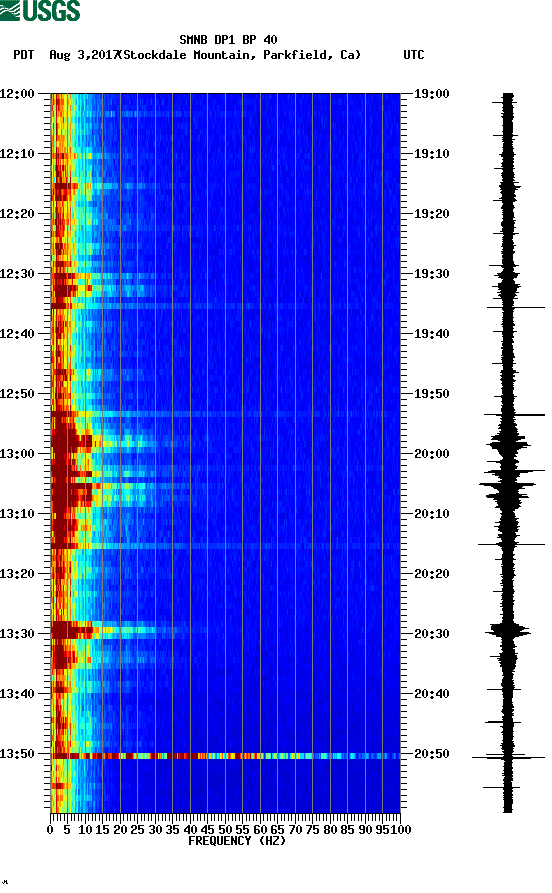552x893 pixels.
Task: Click the 0 Hz frequency tick label
Action: tap(50, 830)
